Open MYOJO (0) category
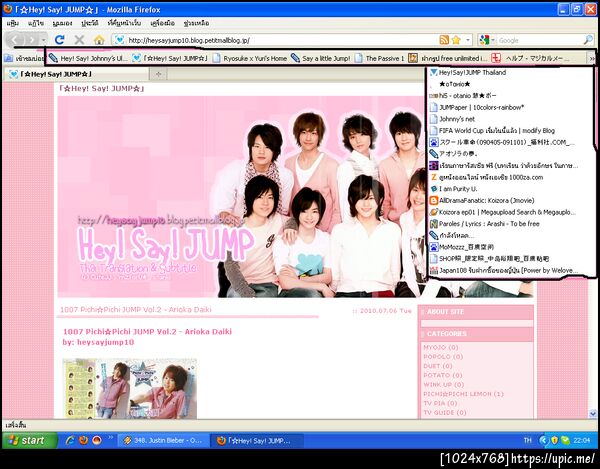The width and height of the screenshot is (600, 469). pos(440,347)
